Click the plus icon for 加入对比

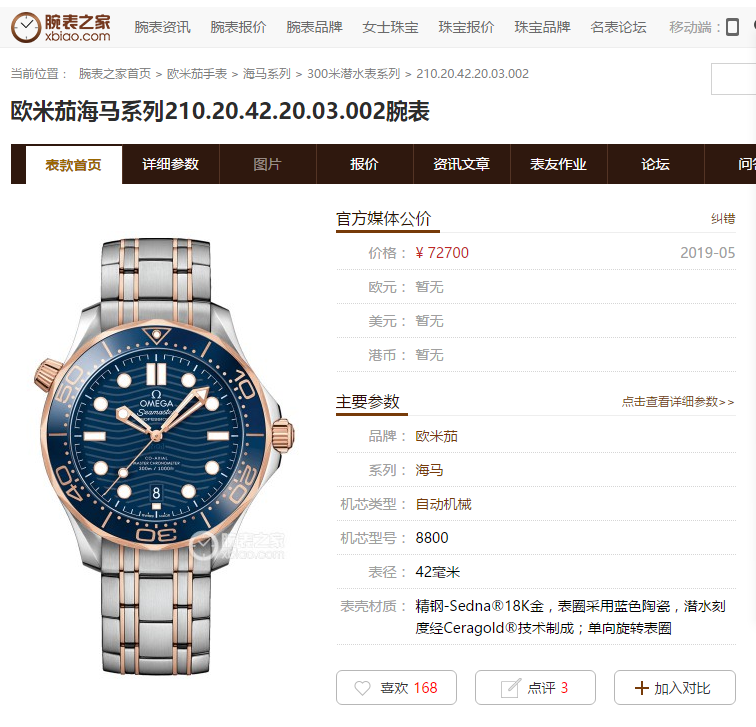[x=642, y=688]
